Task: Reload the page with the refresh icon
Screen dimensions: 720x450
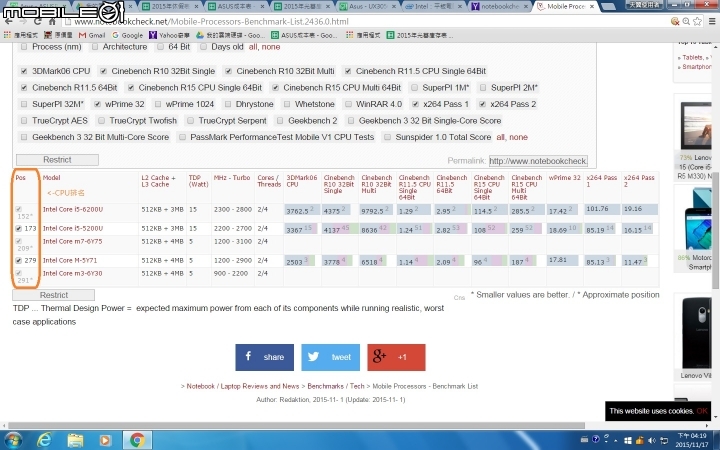Action: coord(38,22)
